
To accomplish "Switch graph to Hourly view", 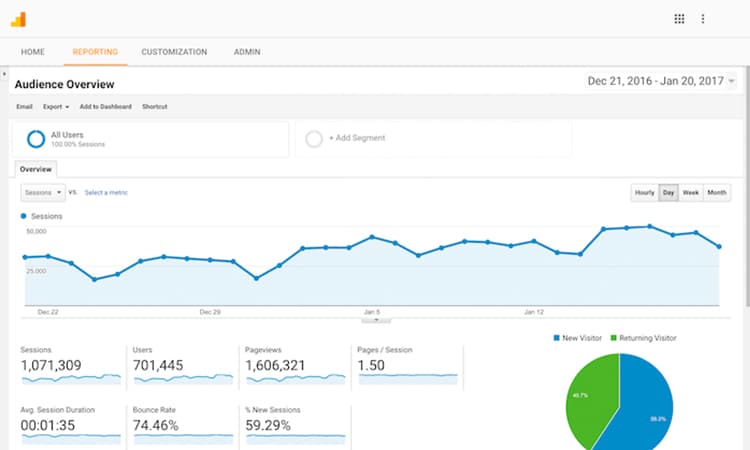I will pyautogui.click(x=644, y=192).
